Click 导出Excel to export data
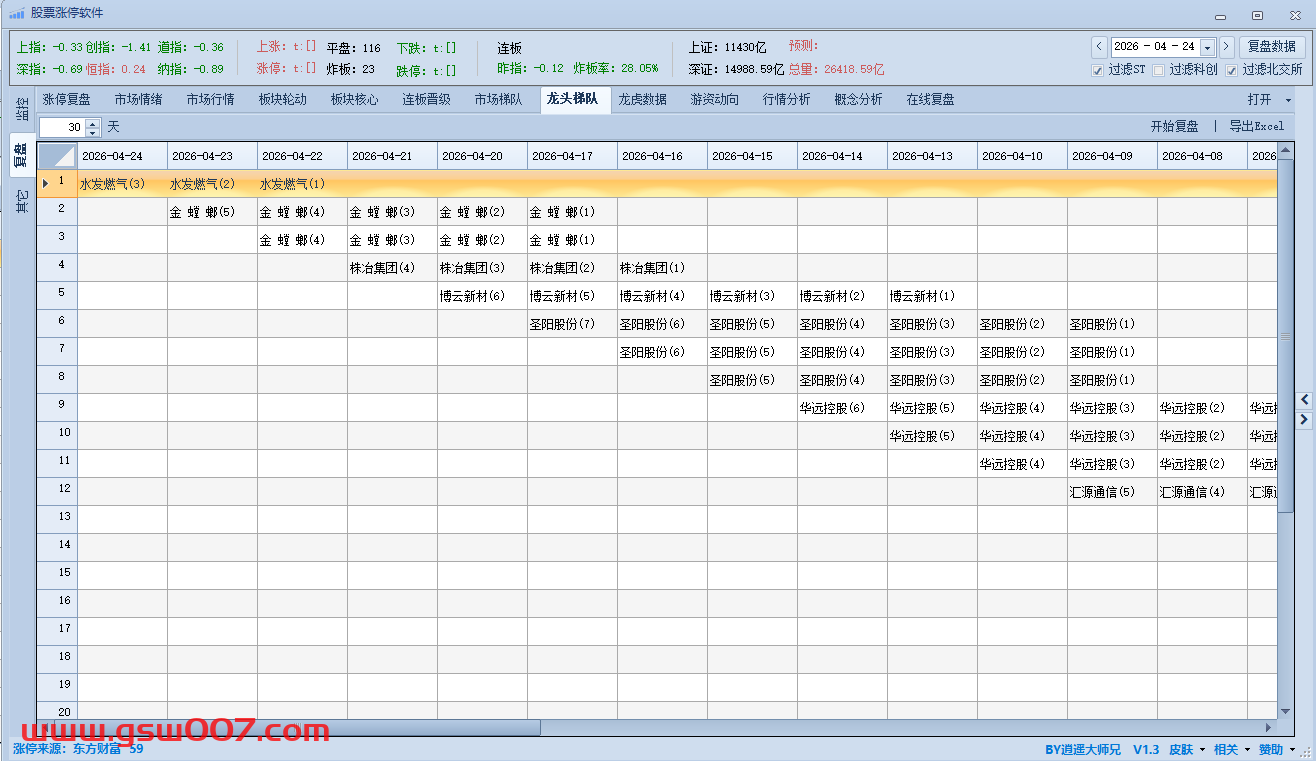This screenshot has width=1316, height=761. tap(1256, 127)
